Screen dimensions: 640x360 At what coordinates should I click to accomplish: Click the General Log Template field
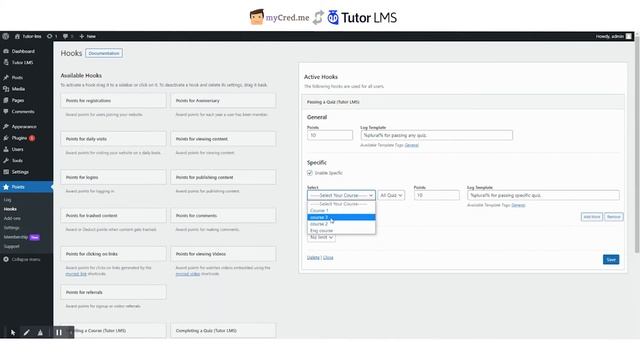(x=436, y=136)
